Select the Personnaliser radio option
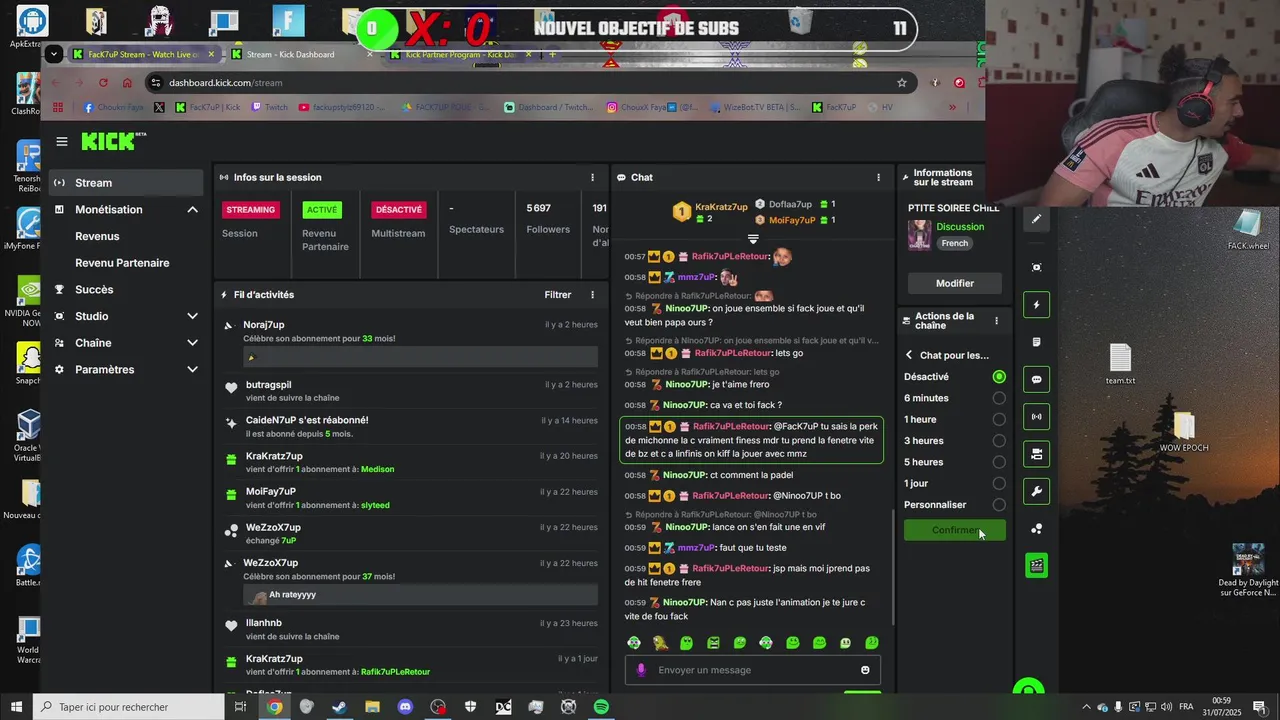Image resolution: width=1280 pixels, height=720 pixels. pyautogui.click(x=999, y=505)
